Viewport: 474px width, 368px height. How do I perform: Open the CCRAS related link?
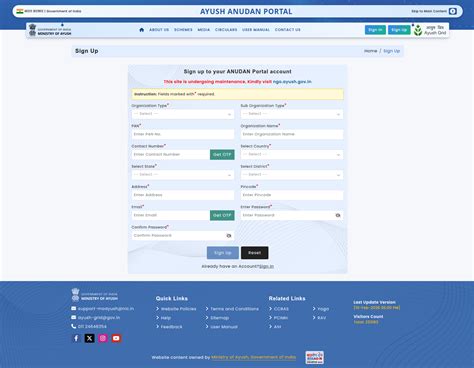[281, 309]
